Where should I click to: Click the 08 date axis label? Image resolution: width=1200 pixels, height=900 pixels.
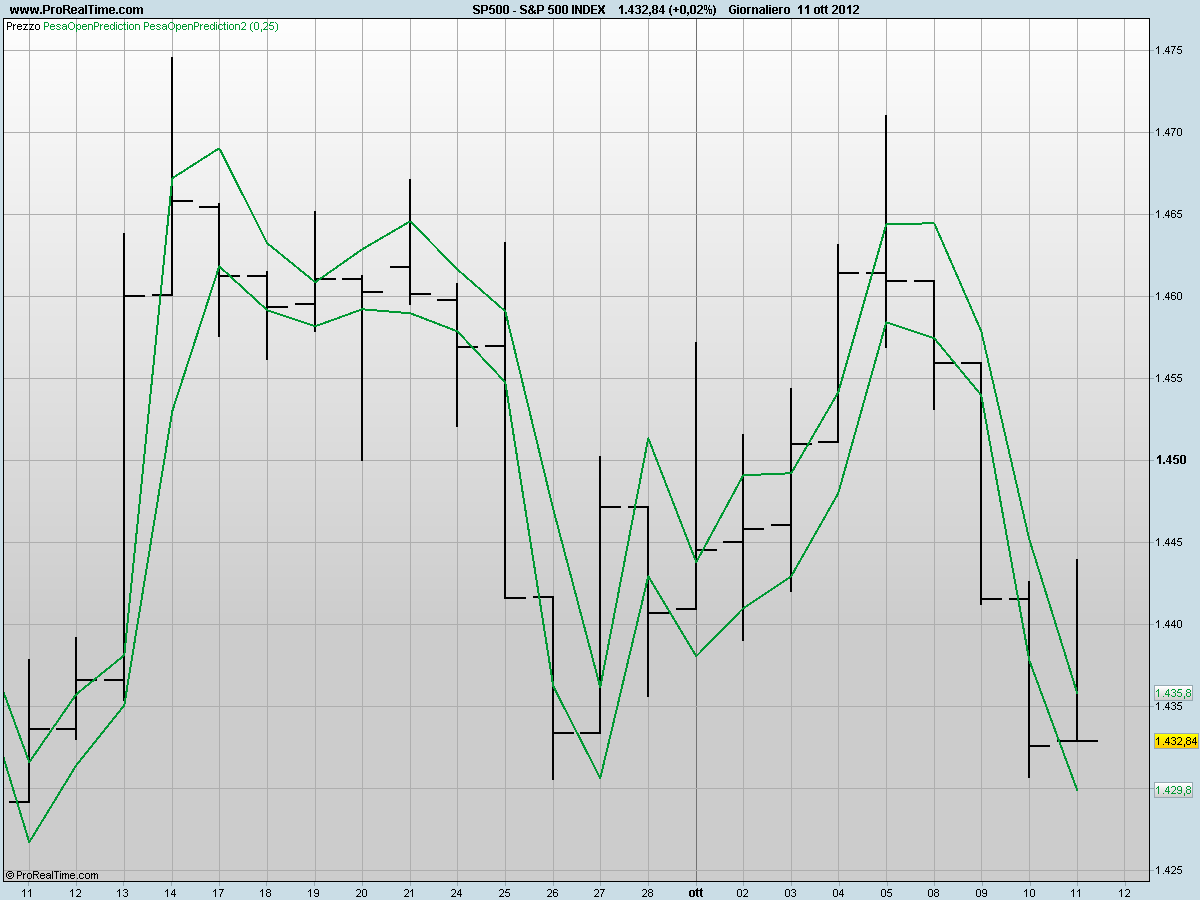click(934, 891)
